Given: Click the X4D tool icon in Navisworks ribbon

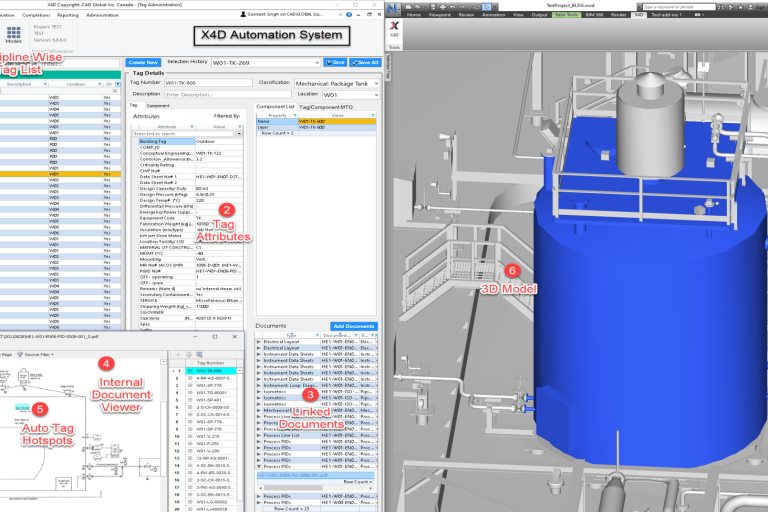Looking at the screenshot, I should [394, 26].
